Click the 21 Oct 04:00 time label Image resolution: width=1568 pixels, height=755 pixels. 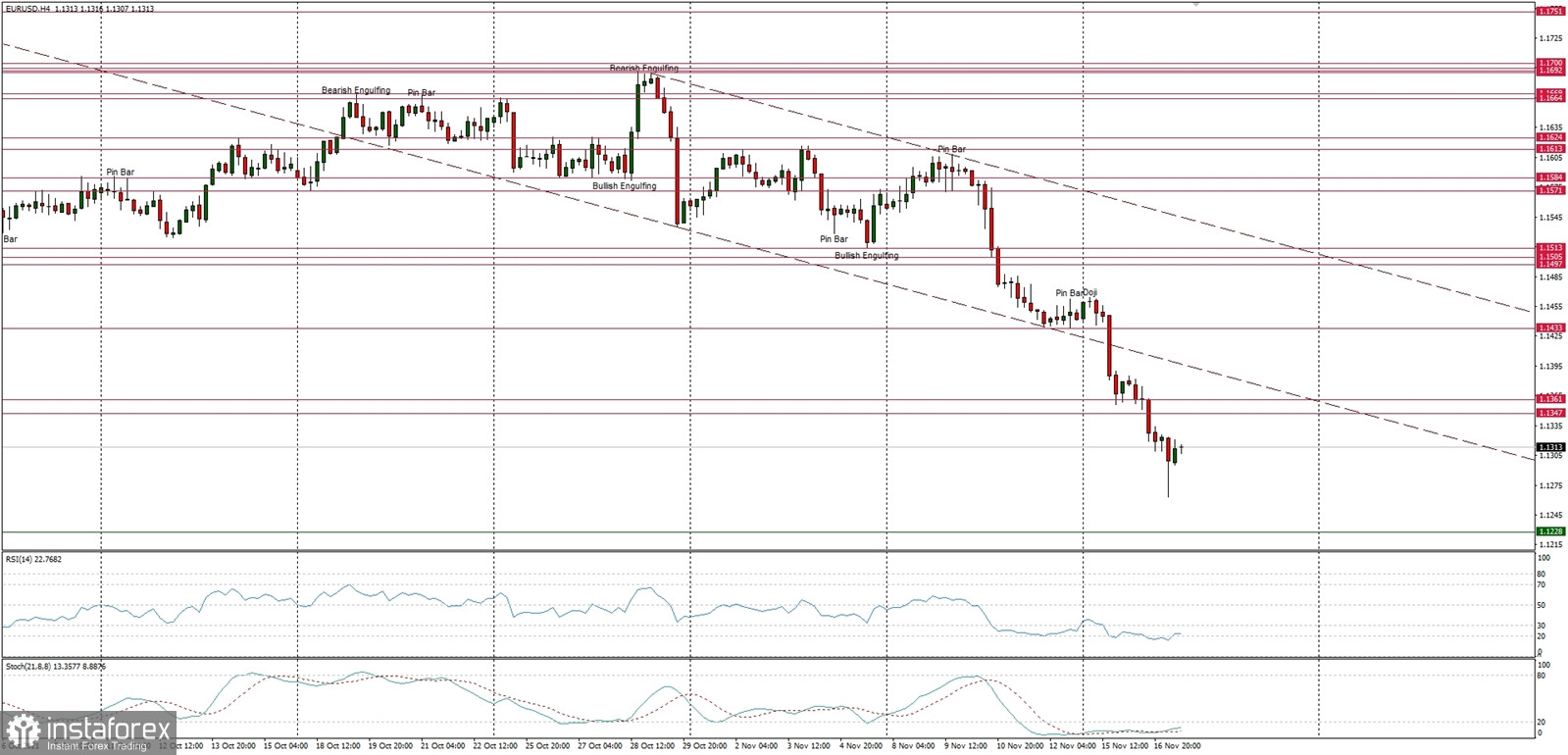(442, 746)
